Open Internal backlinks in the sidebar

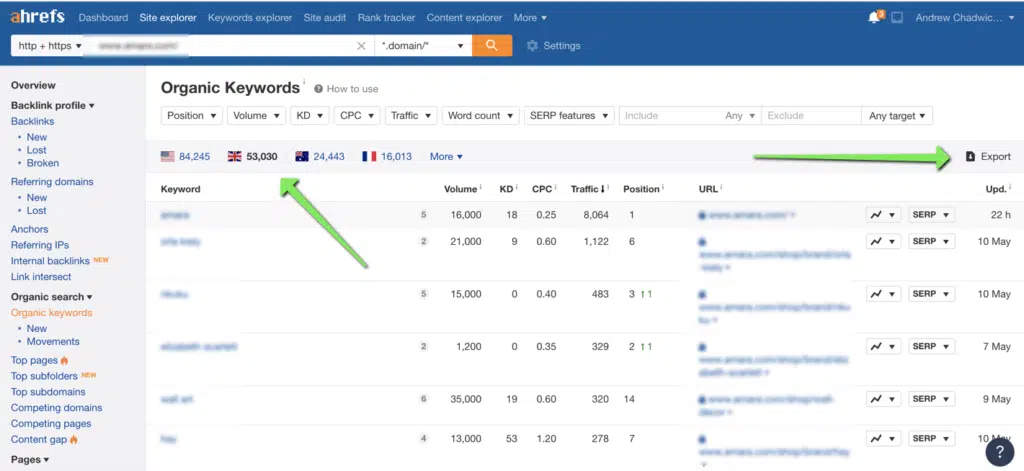(50, 261)
